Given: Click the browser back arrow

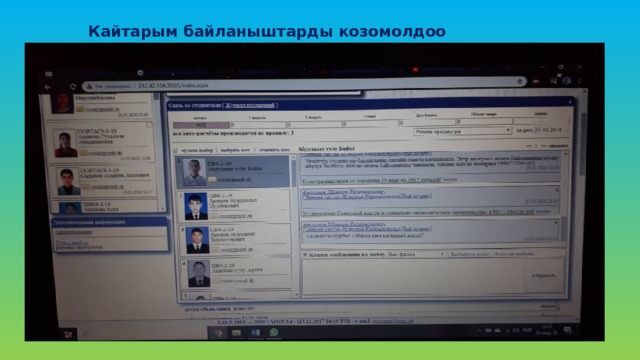Looking at the screenshot, I should [48, 87].
